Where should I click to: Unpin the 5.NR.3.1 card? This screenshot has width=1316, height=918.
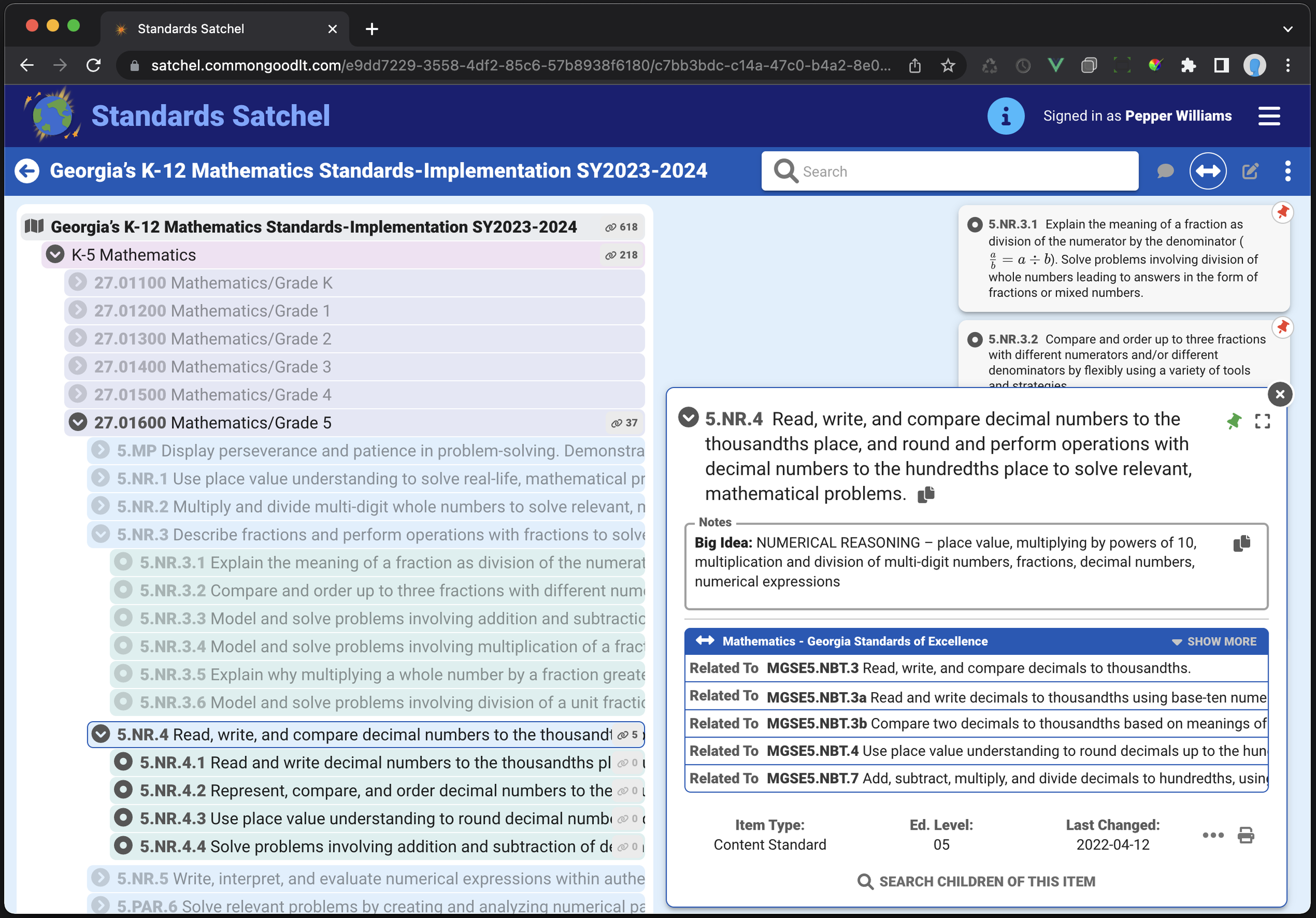[1283, 212]
